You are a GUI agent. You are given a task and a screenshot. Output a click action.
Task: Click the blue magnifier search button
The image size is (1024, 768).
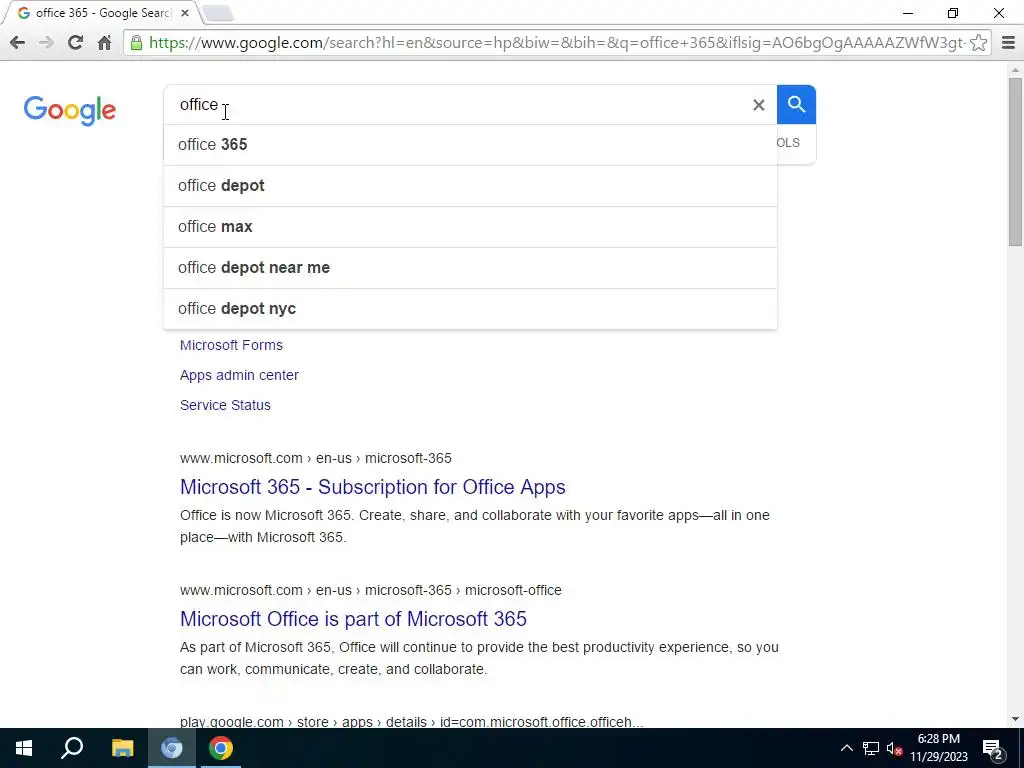[796, 104]
